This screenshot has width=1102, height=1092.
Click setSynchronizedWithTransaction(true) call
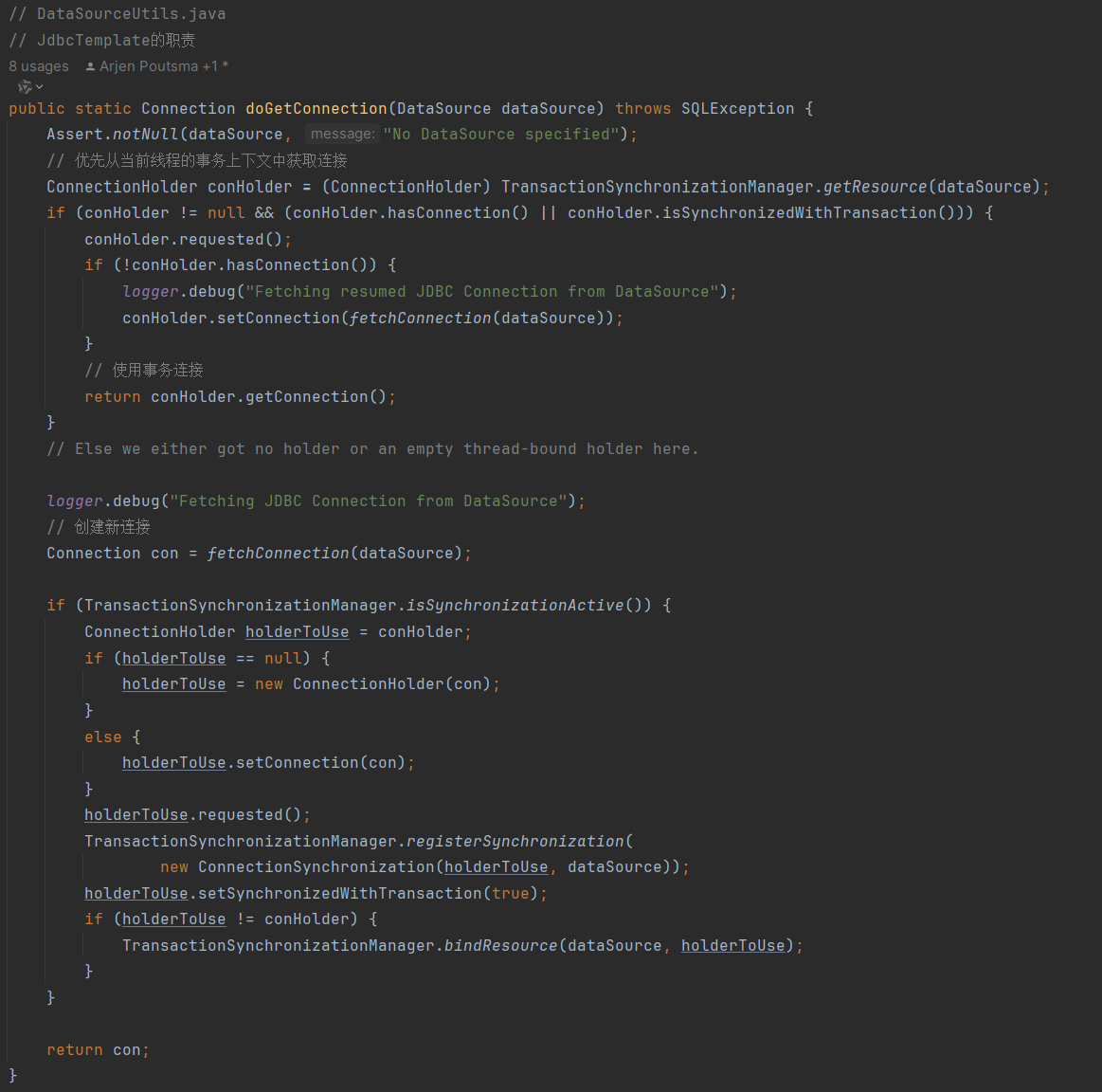(368, 893)
